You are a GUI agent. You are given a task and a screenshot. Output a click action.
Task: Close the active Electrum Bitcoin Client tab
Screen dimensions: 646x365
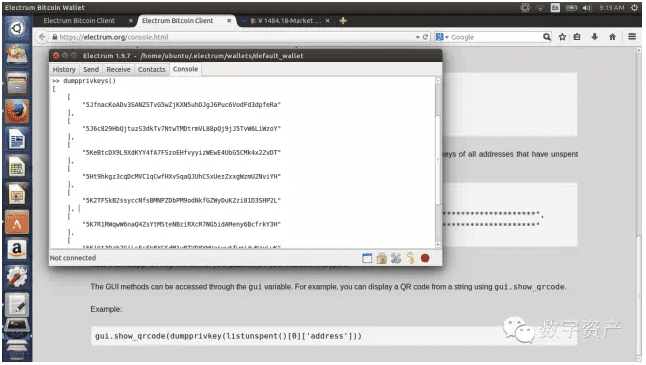(229, 21)
